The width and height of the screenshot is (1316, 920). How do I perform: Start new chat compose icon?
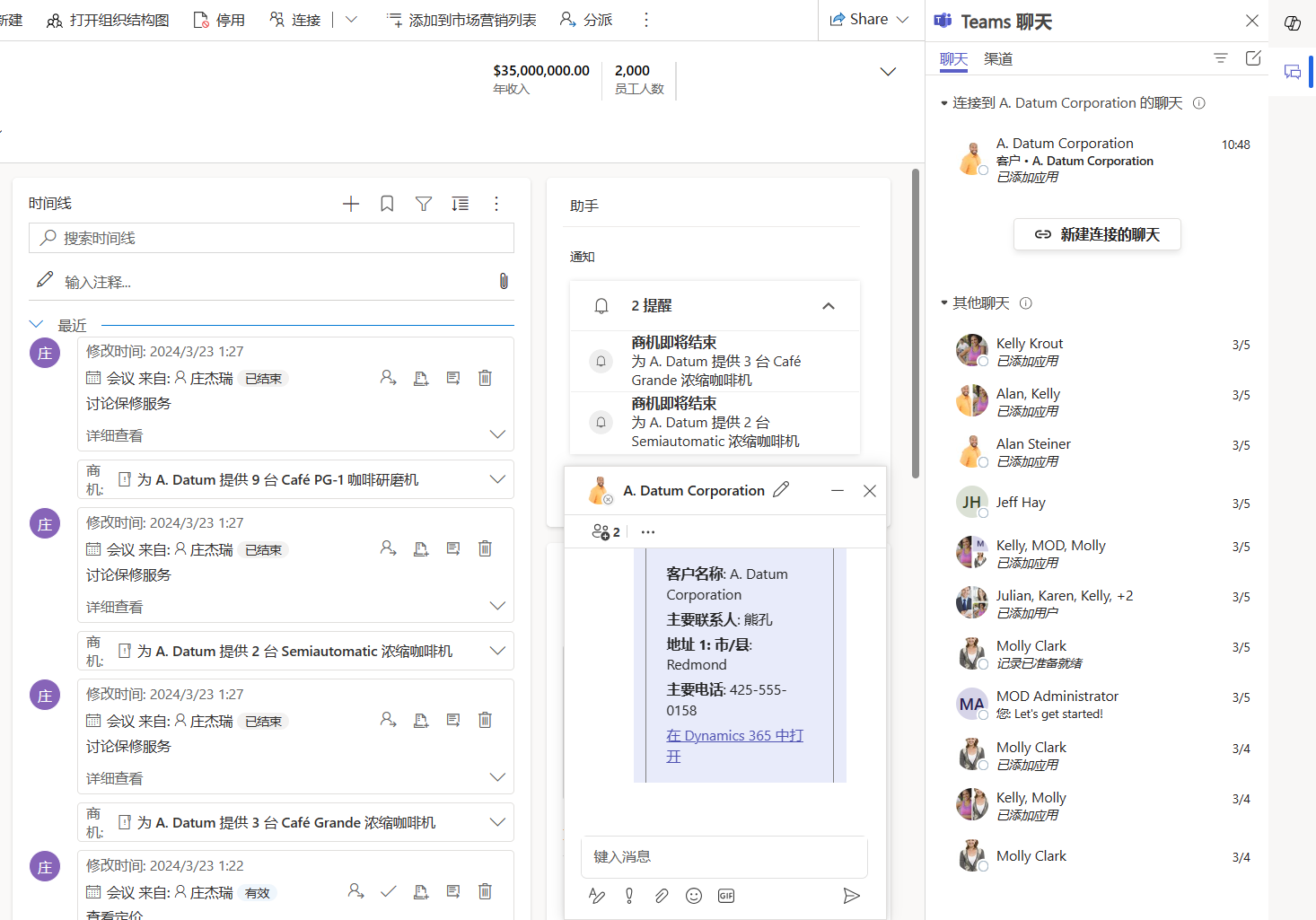click(1253, 58)
